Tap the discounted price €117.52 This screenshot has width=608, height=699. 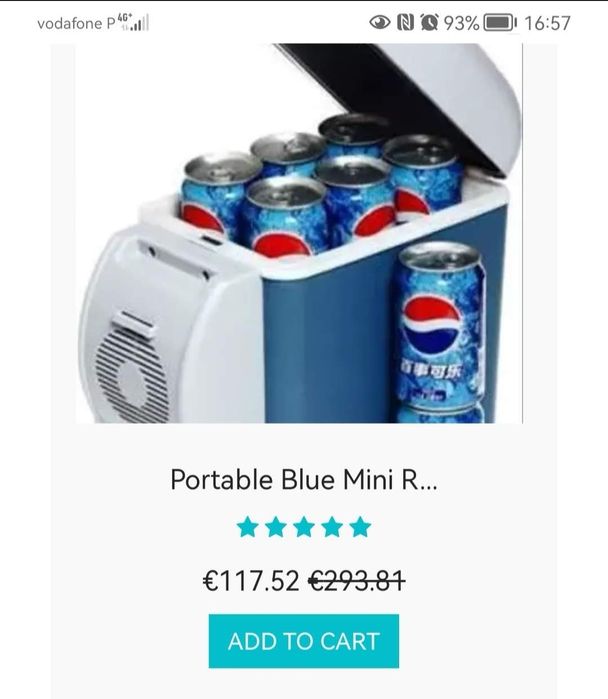(x=251, y=581)
